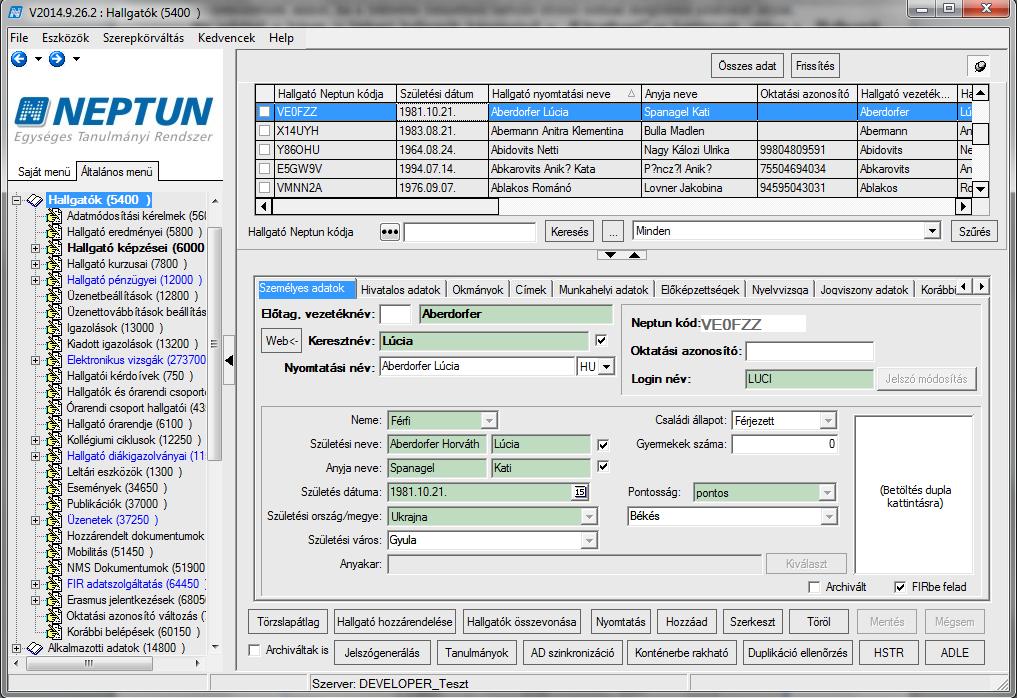The width and height of the screenshot is (1018, 698).
Task: Toggle the checkbox beside Születési neve
Action: [603, 445]
